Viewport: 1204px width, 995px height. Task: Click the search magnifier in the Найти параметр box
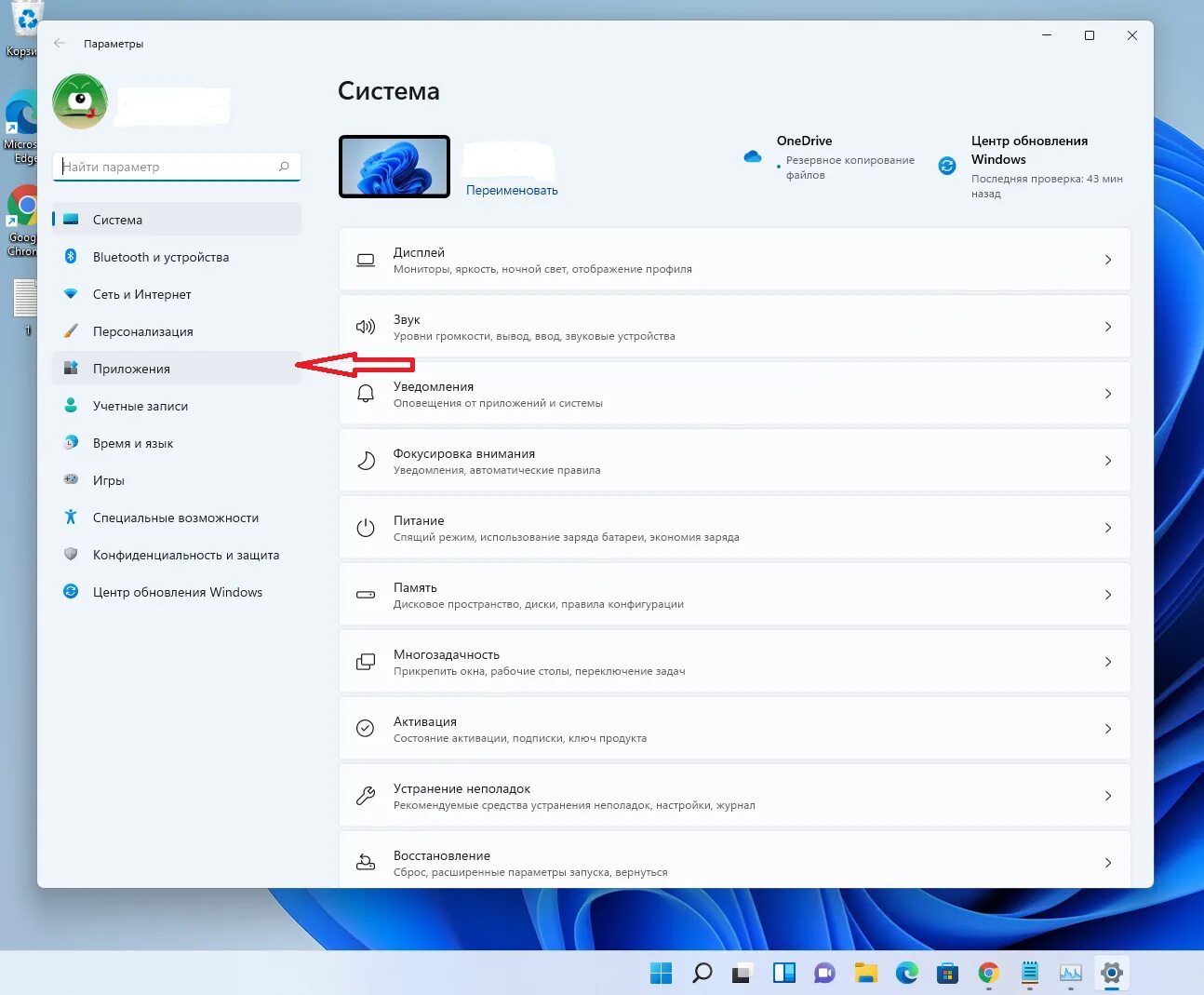pos(284,167)
